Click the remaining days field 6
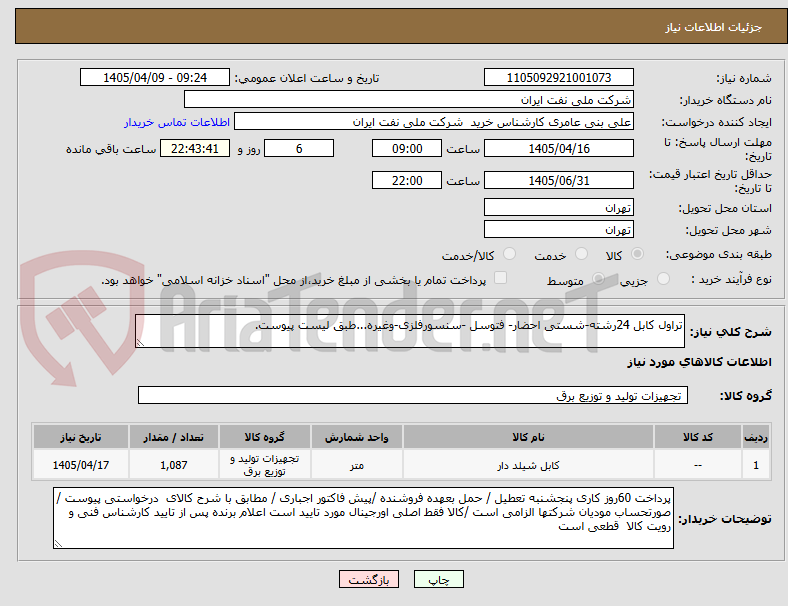Screen dimensions: 788x606 [299, 148]
